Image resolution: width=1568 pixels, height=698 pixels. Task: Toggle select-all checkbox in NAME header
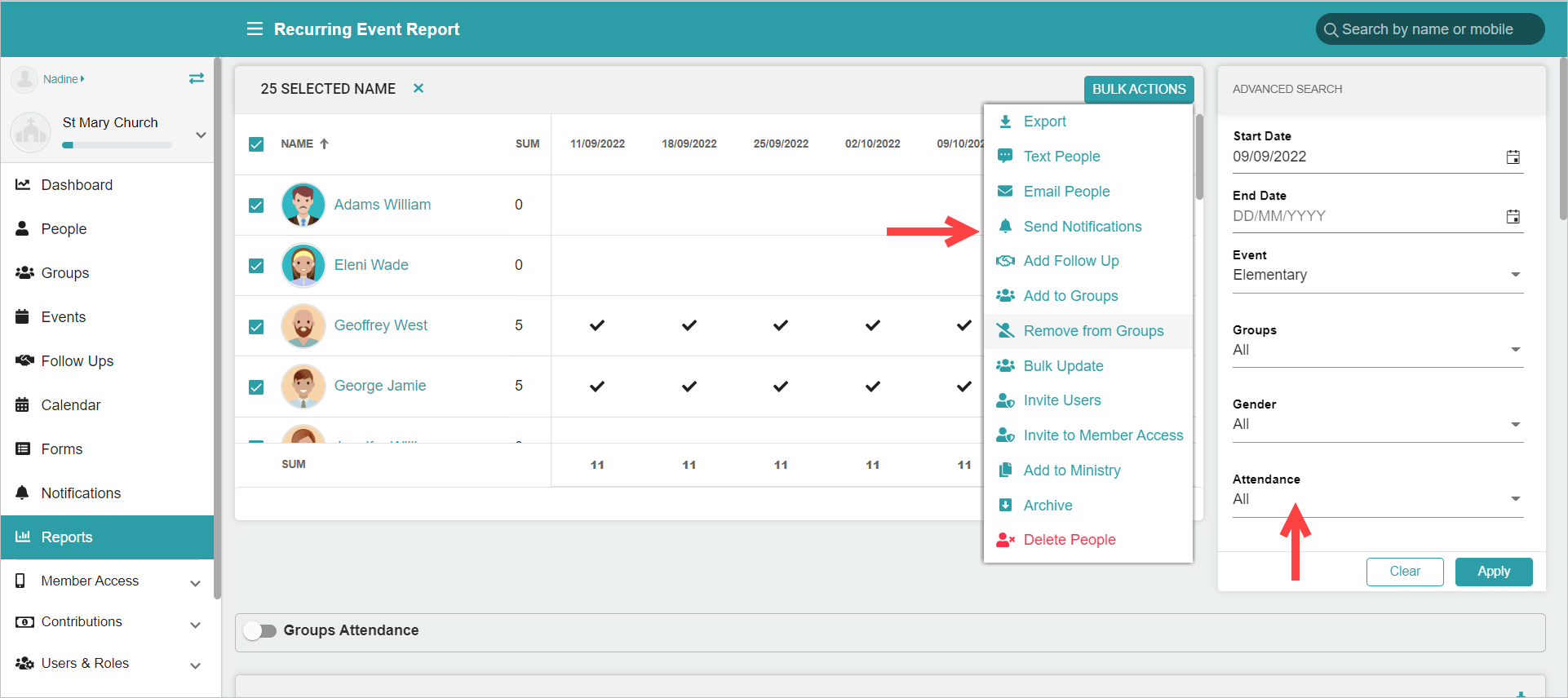tap(256, 144)
